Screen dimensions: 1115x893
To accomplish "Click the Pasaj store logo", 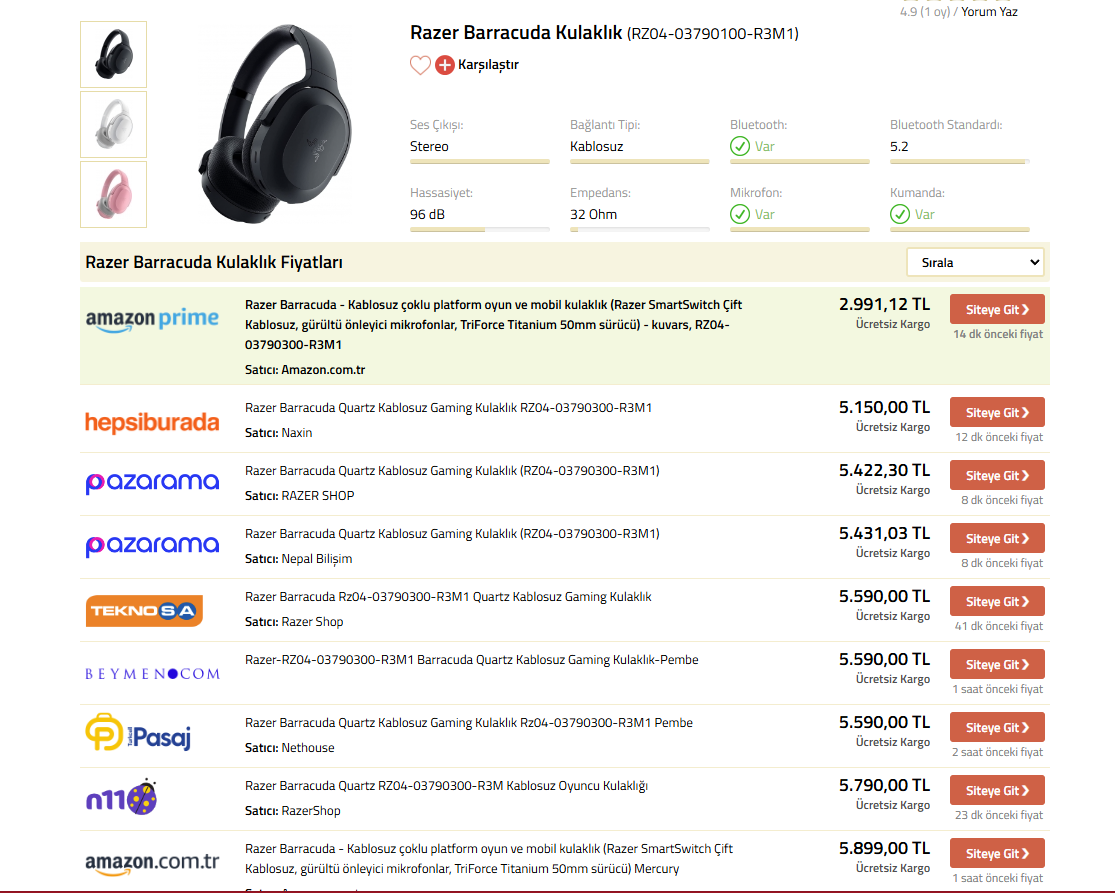I will (138, 733).
